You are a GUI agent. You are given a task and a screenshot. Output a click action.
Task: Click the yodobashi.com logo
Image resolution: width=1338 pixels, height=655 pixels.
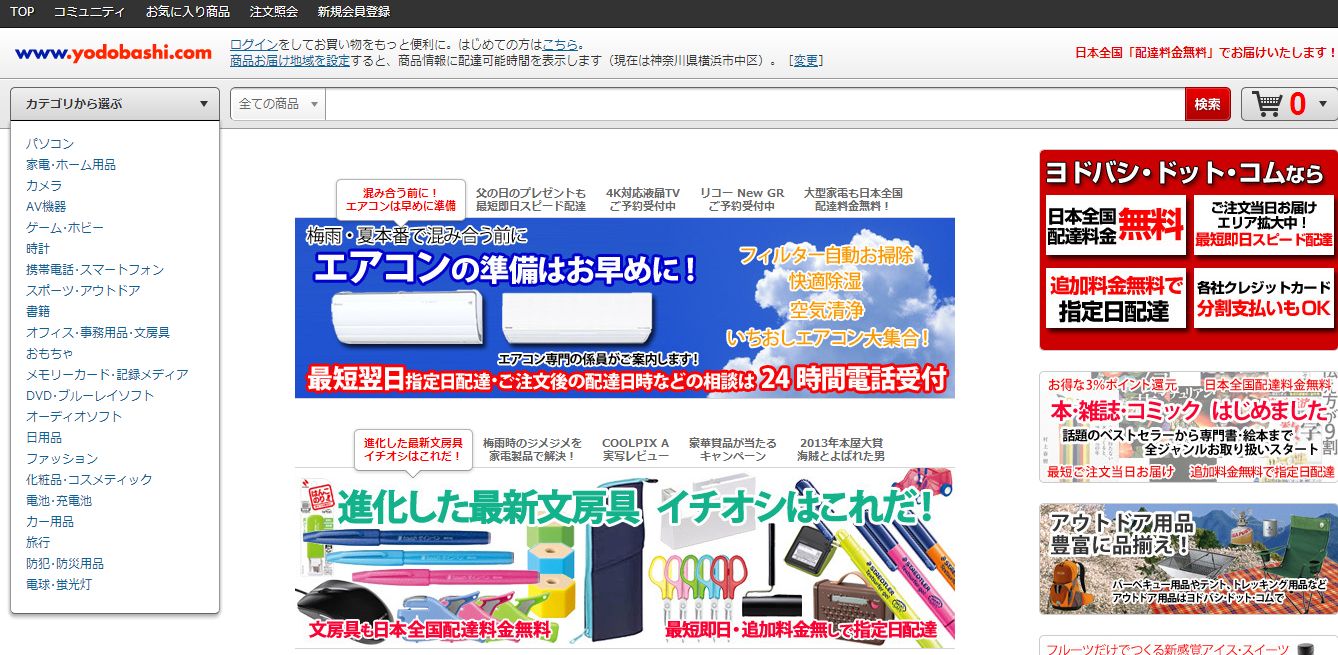pyautogui.click(x=113, y=53)
